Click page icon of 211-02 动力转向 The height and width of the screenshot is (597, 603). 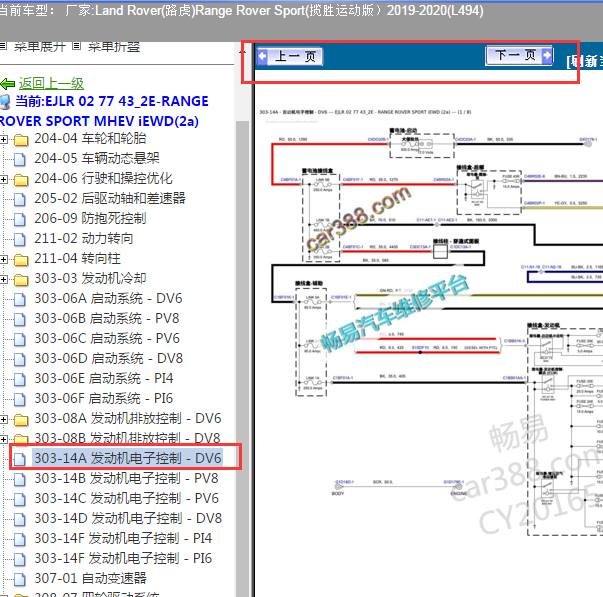tap(20, 239)
